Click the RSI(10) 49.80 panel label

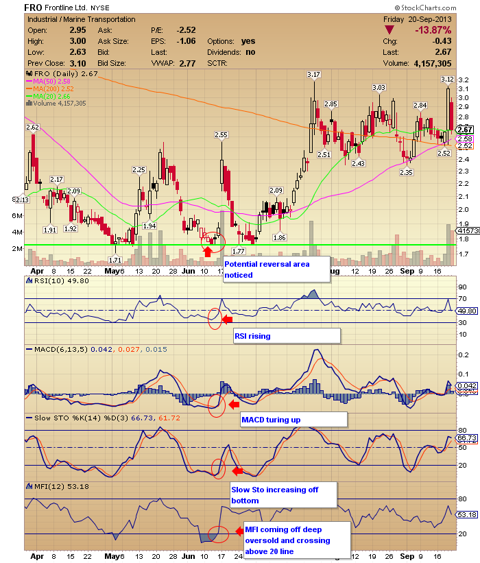pyautogui.click(x=62, y=281)
